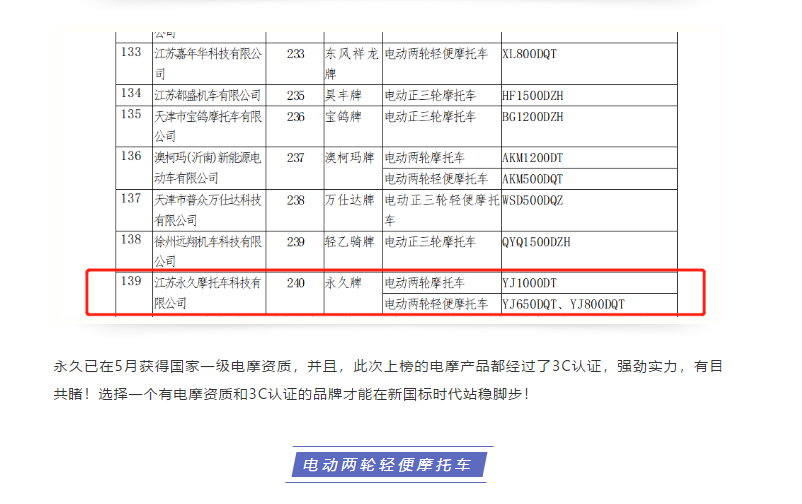802x504 pixels.
Task: Click the cell value 235
Action: click(x=296, y=96)
